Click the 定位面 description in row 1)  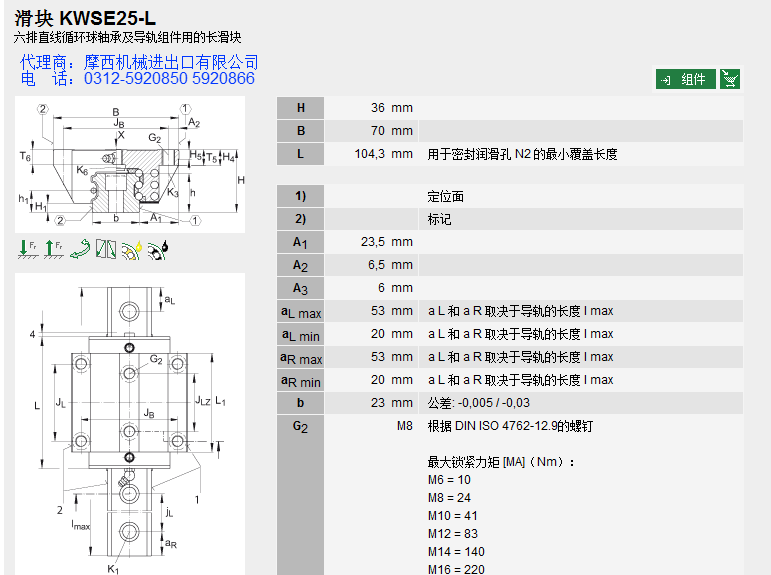tap(446, 197)
